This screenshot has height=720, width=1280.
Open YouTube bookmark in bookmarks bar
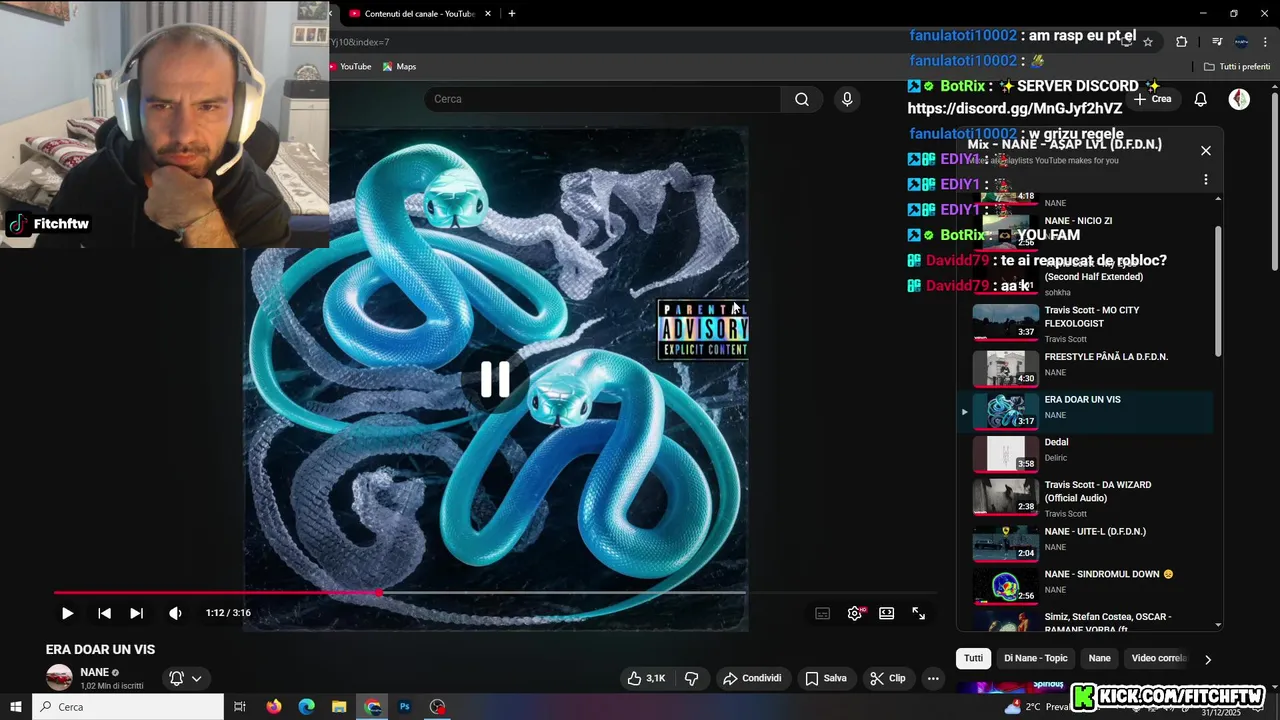[350, 67]
